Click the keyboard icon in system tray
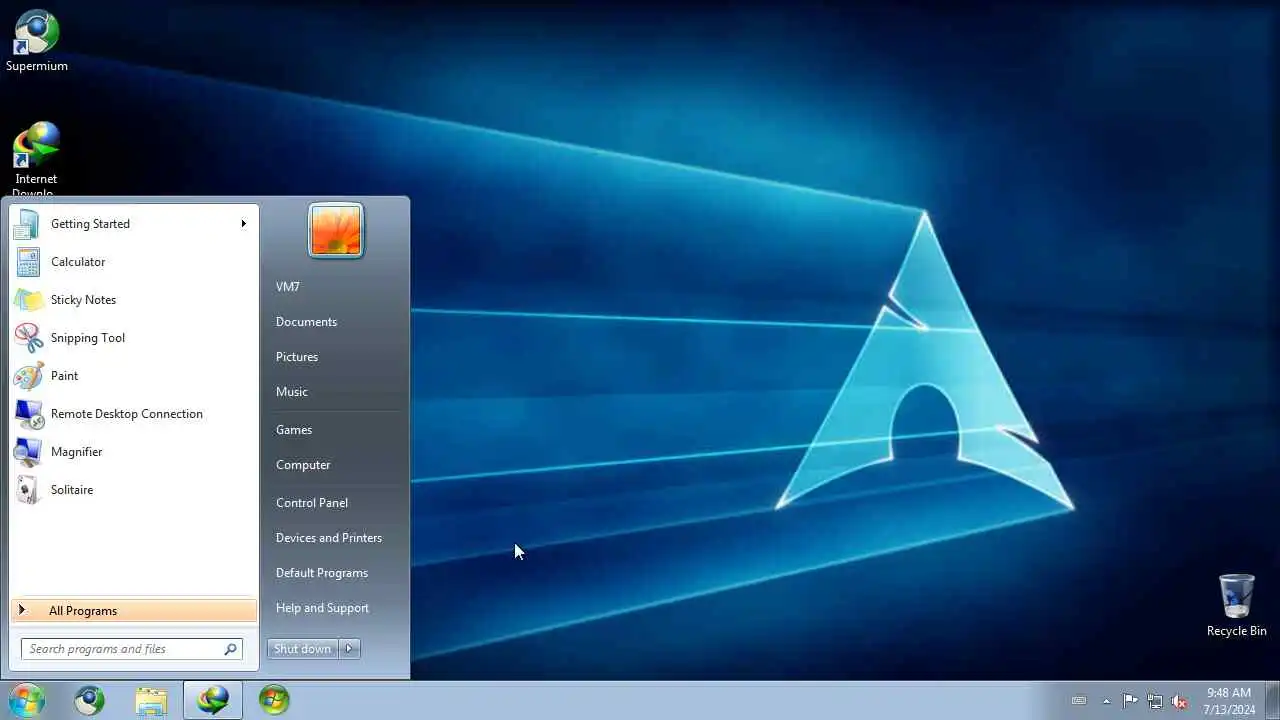 [x=1079, y=701]
